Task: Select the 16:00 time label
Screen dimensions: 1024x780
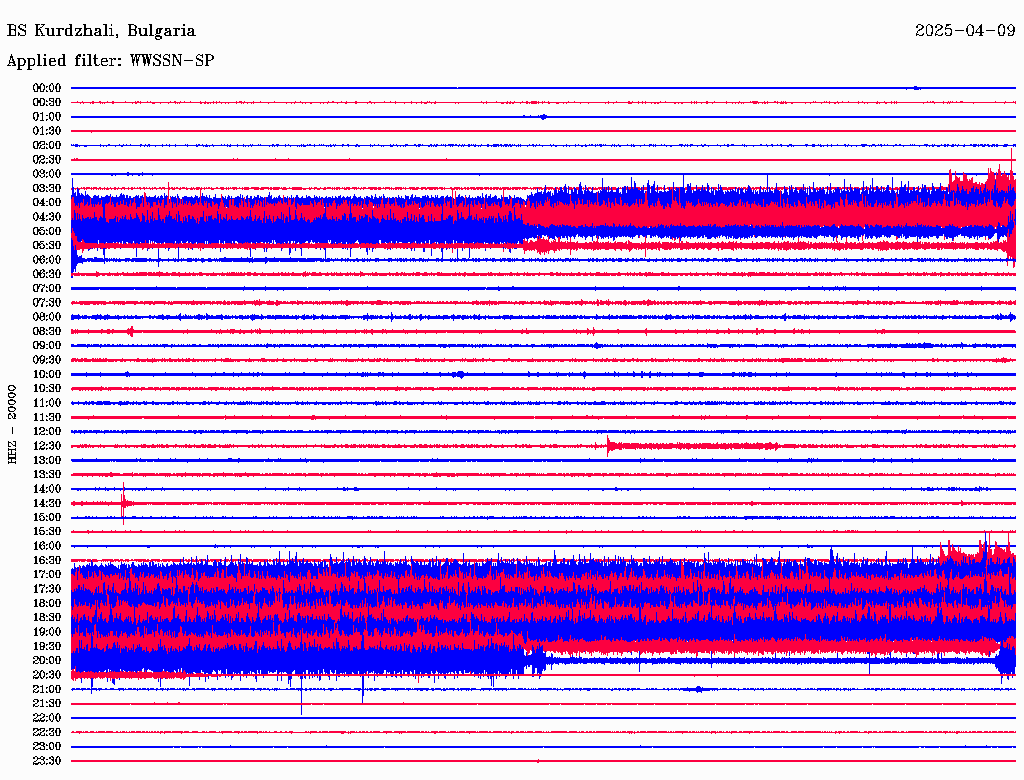Action: (x=47, y=545)
